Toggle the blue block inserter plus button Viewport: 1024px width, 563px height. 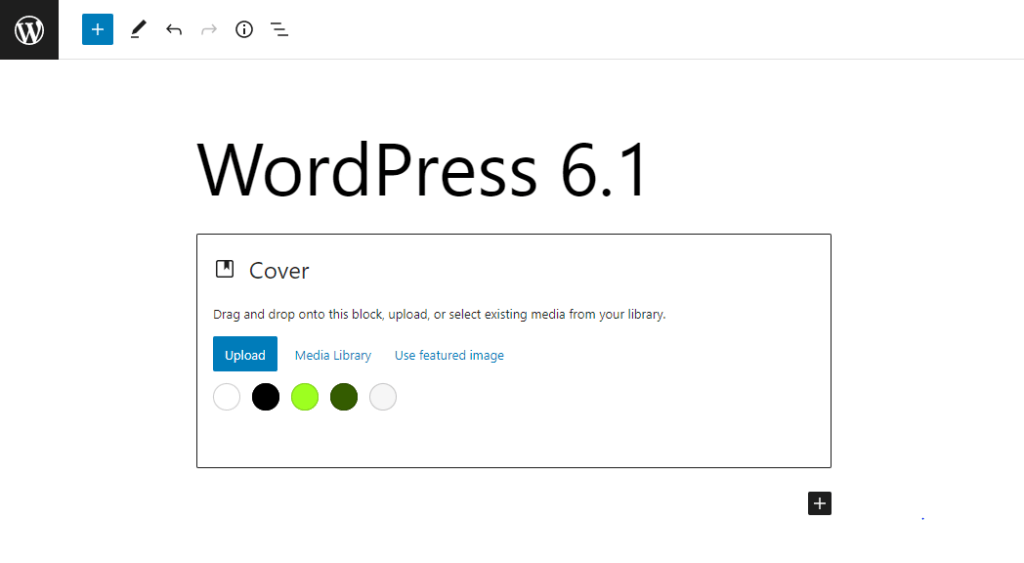coord(97,29)
